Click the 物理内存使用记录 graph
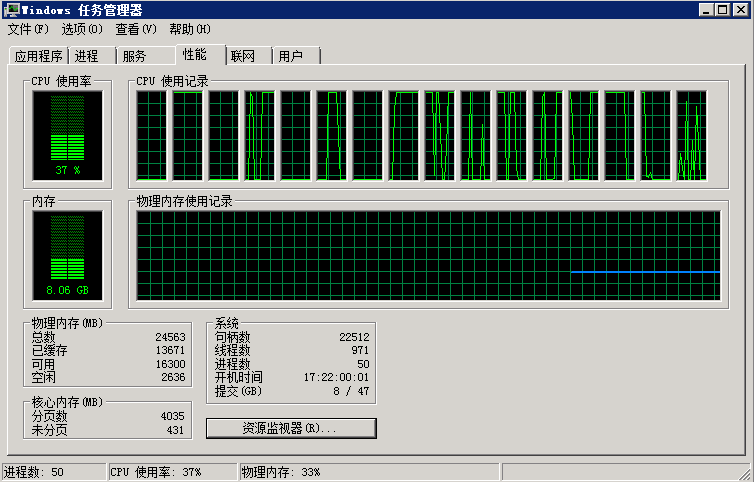The image size is (754, 482). [428, 255]
